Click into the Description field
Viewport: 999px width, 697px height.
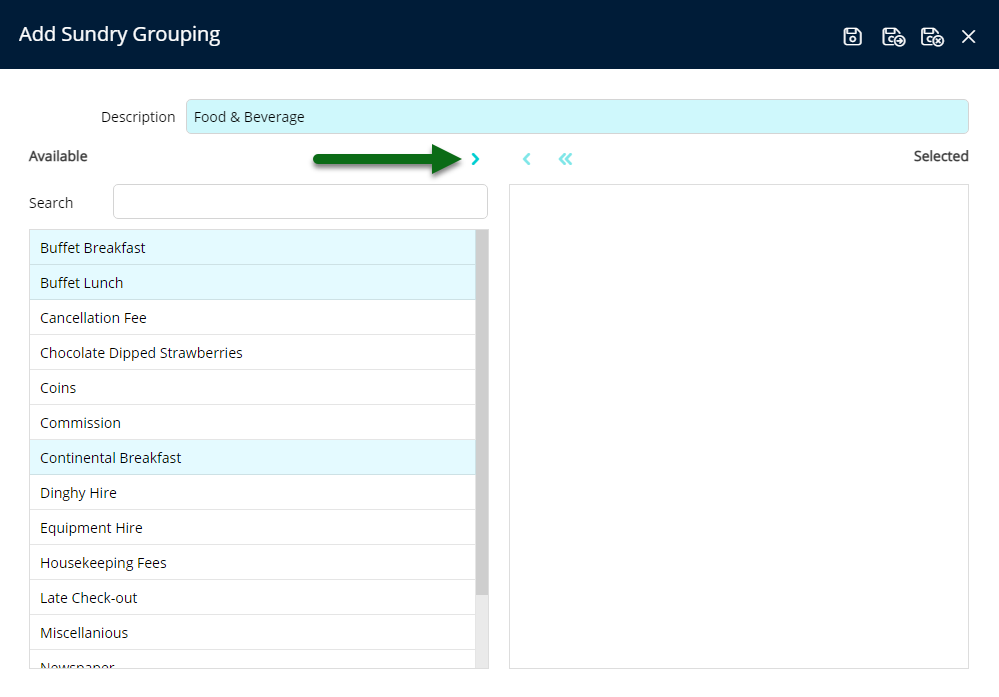(x=576, y=117)
